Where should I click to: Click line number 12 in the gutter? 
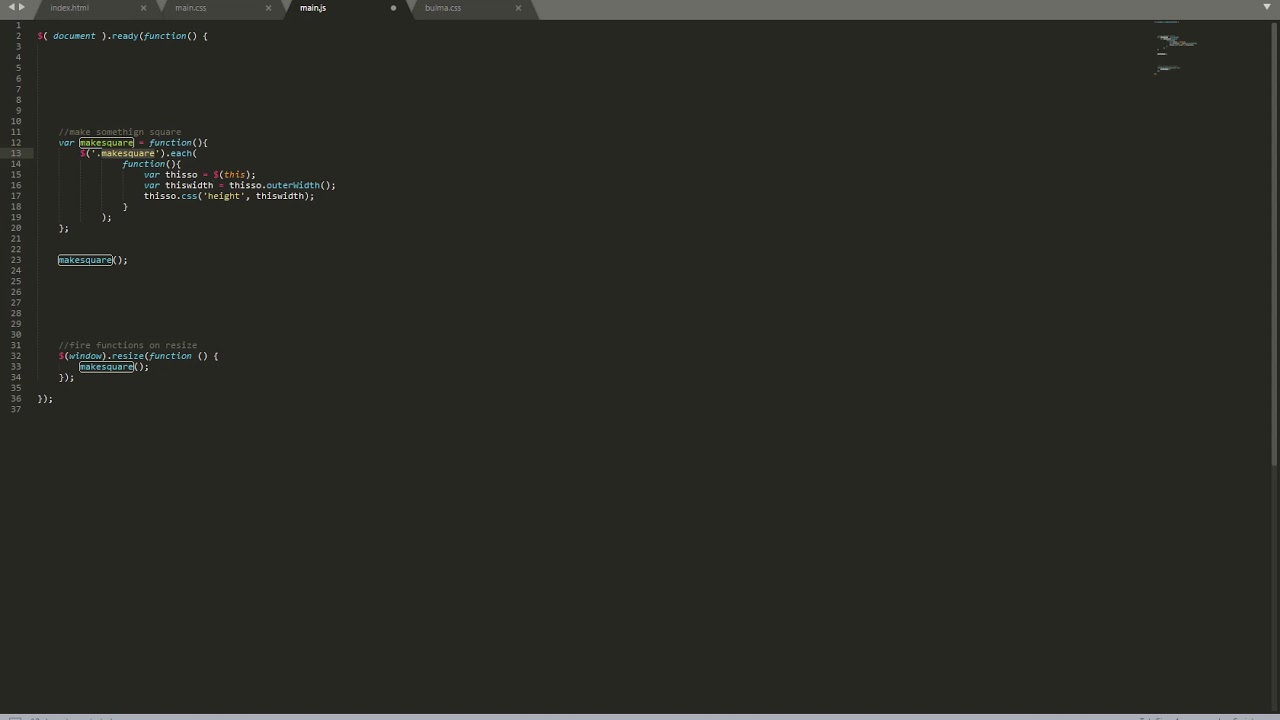tap(16, 143)
